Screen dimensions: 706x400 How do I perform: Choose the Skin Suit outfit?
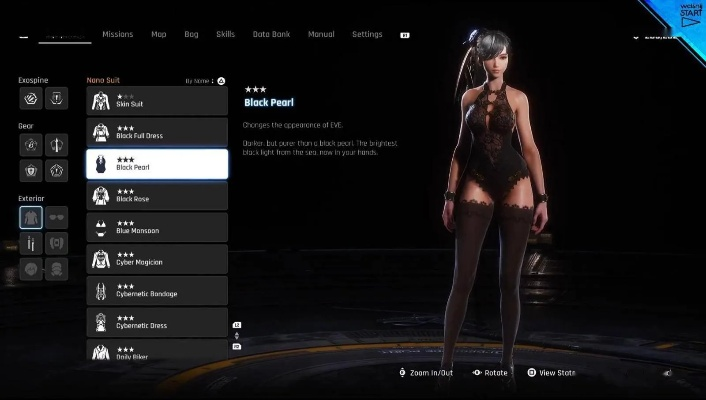(x=157, y=101)
